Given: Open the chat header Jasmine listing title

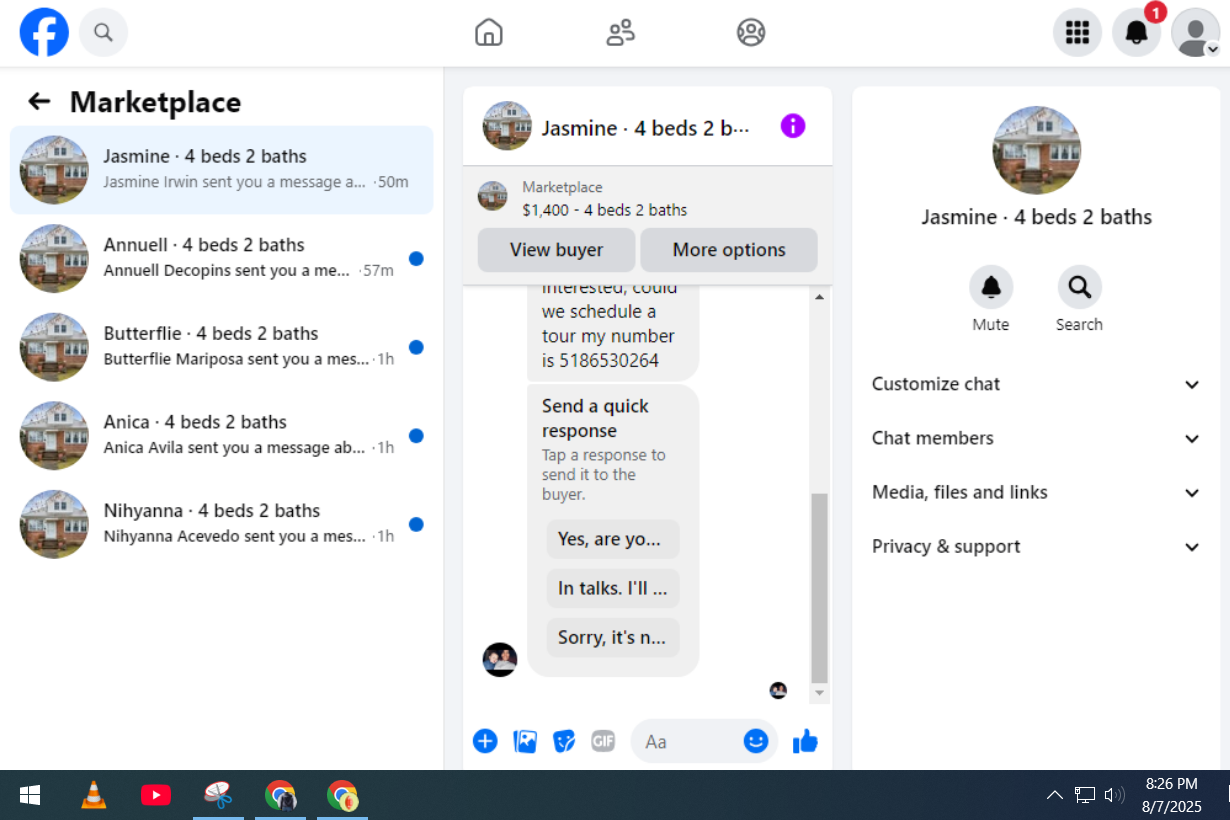Looking at the screenshot, I should tap(645, 128).
